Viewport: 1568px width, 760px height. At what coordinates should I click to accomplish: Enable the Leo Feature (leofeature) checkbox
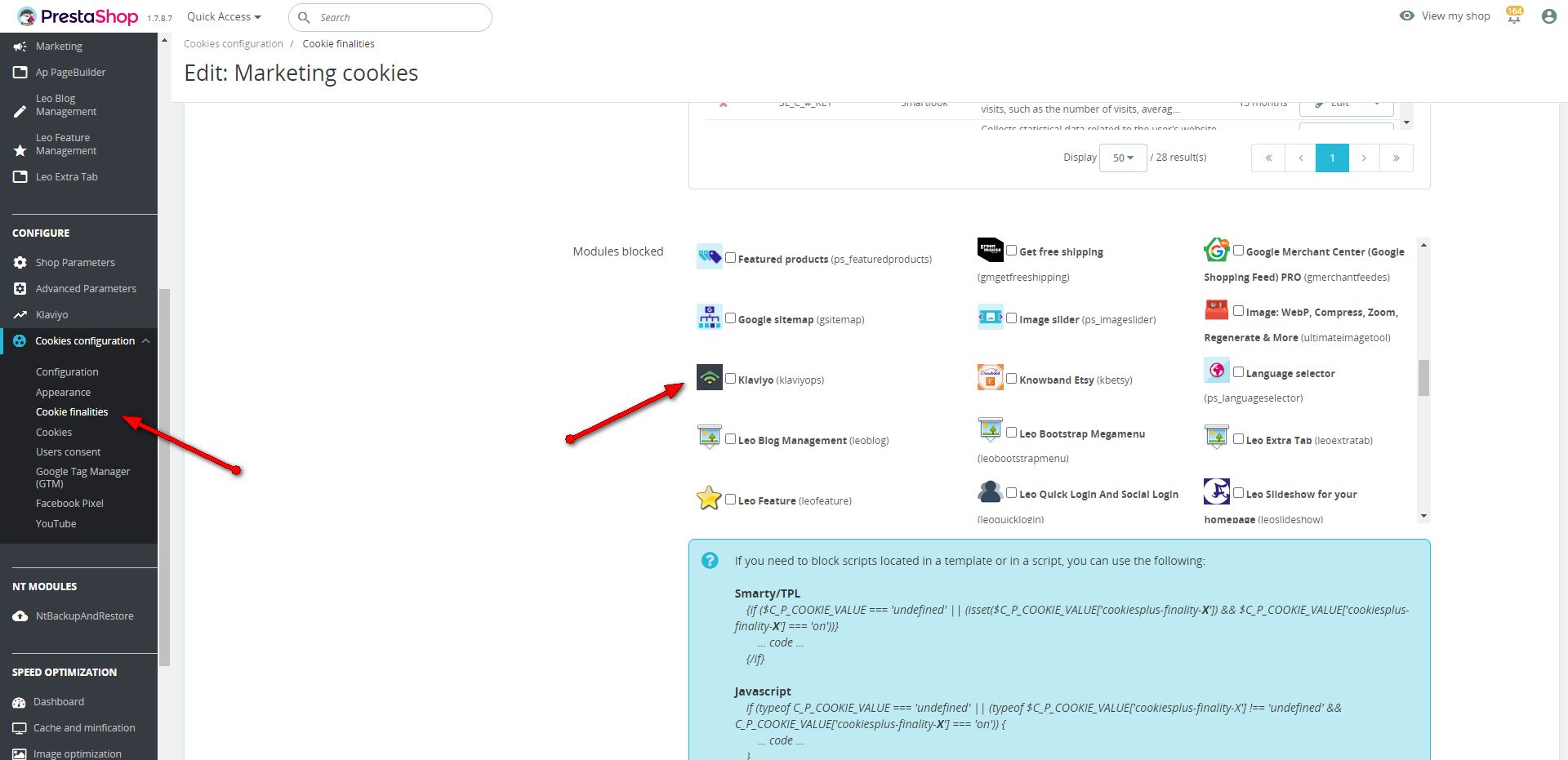coord(731,500)
